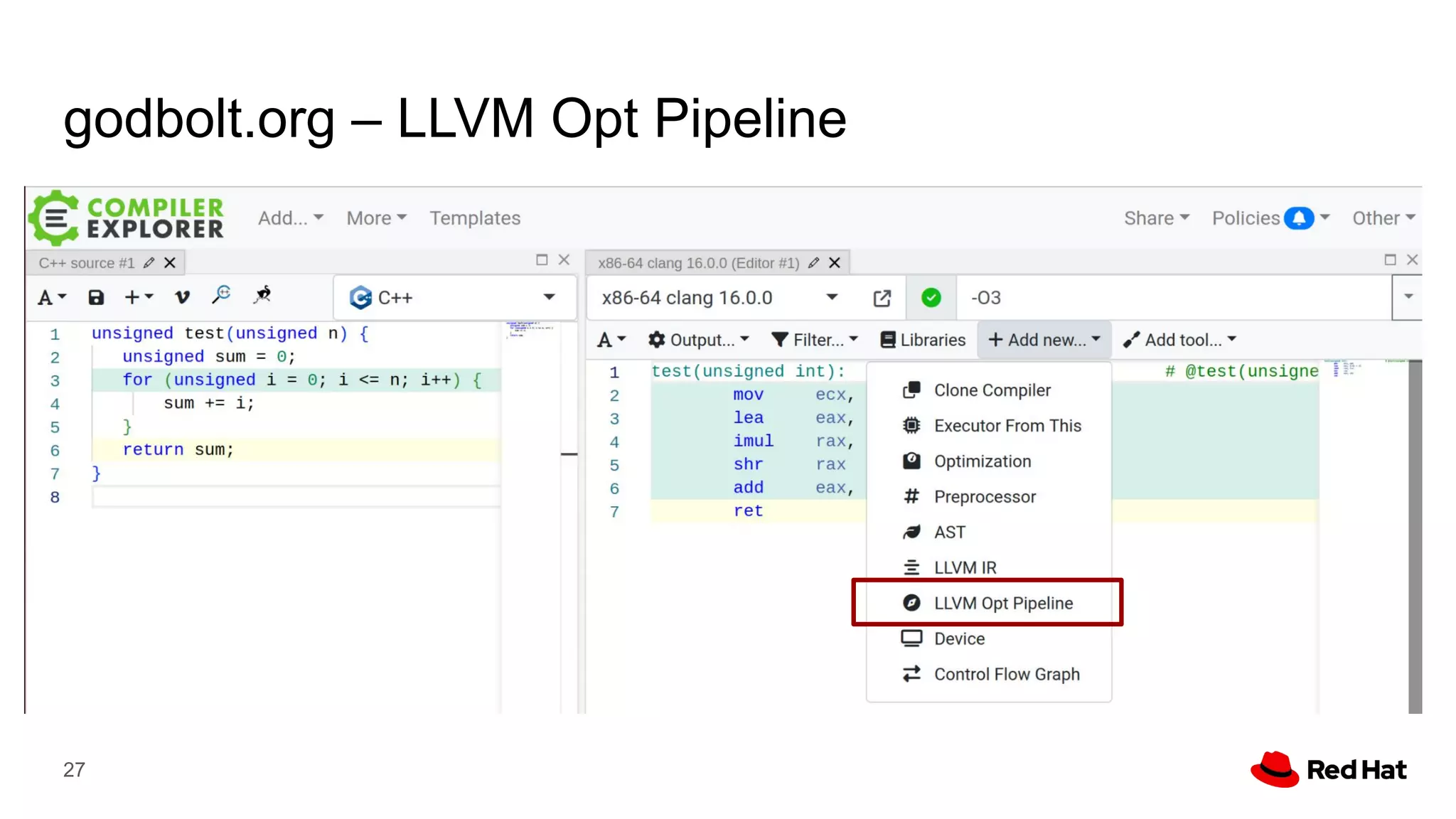Image resolution: width=1456 pixels, height=819 pixels.
Task: Select AST menu entry
Action: [x=989, y=532]
